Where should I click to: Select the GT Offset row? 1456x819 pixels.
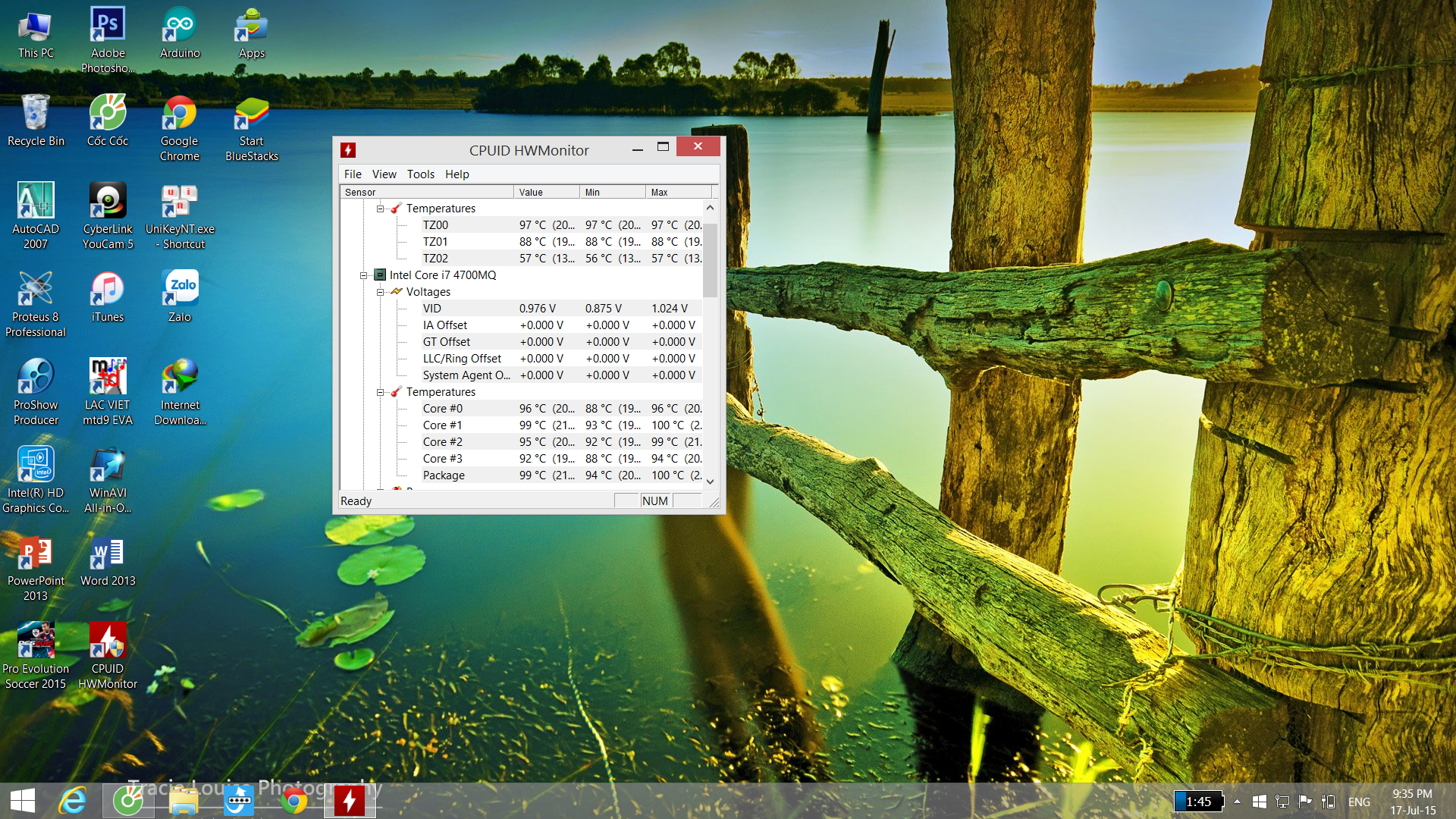pyautogui.click(x=562, y=342)
